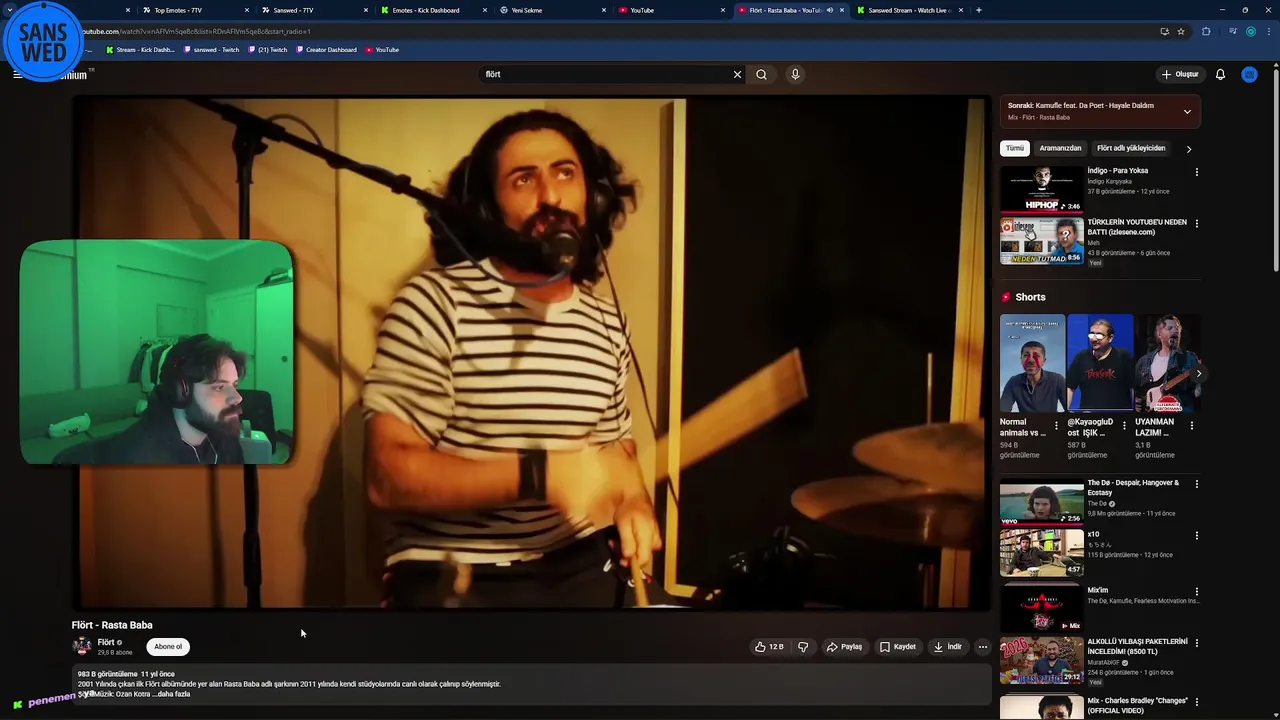
Task: Expand the description with ...daha fazla
Action: coord(170,694)
